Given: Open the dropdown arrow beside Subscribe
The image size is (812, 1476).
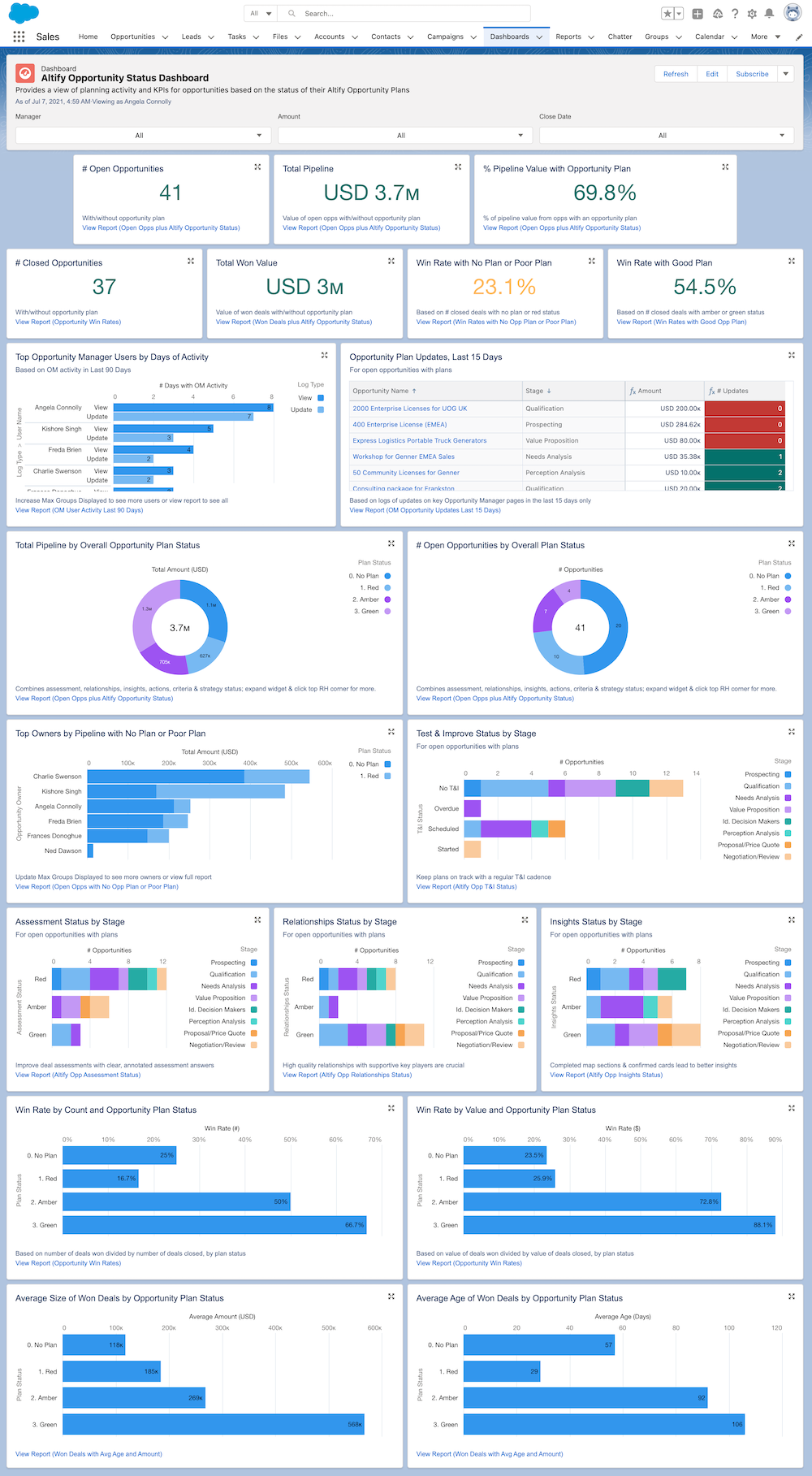Looking at the screenshot, I should [x=785, y=74].
